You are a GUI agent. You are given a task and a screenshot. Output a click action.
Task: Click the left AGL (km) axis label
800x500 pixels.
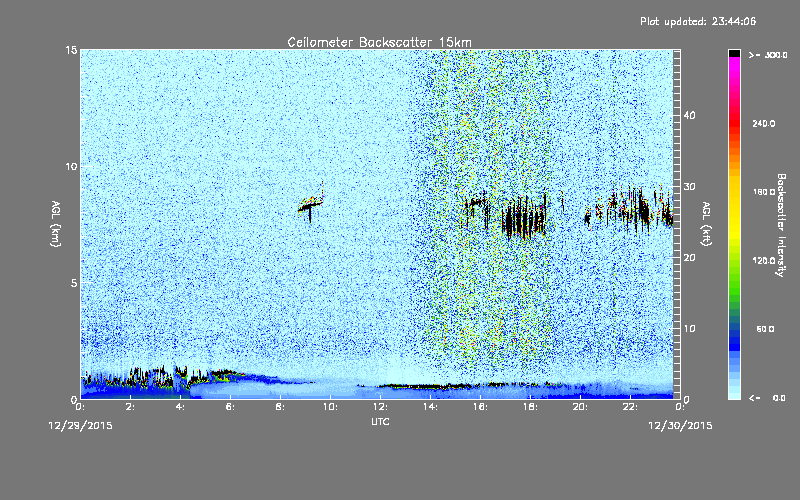pyautogui.click(x=56, y=224)
